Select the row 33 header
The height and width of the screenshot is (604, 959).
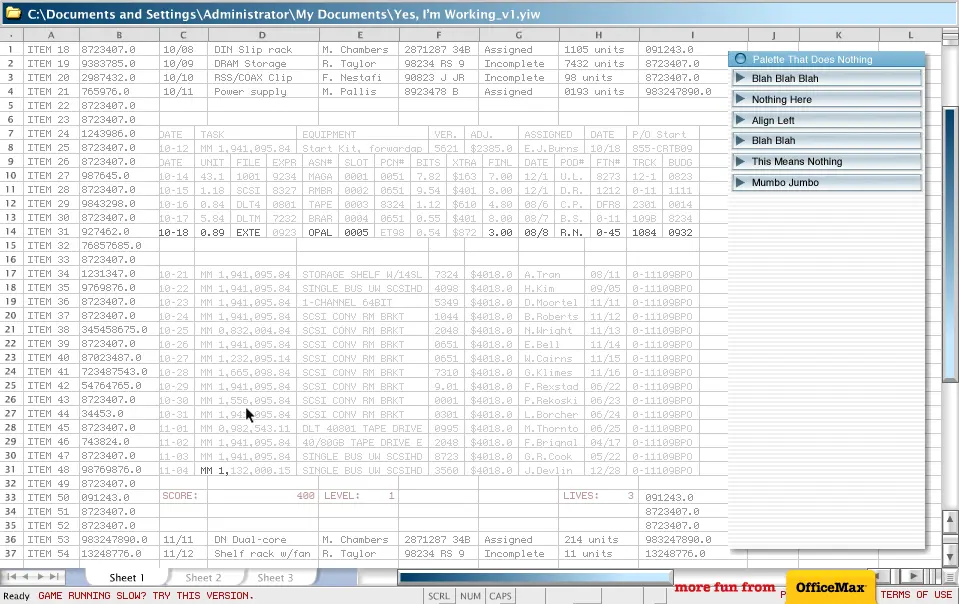tap(11, 498)
